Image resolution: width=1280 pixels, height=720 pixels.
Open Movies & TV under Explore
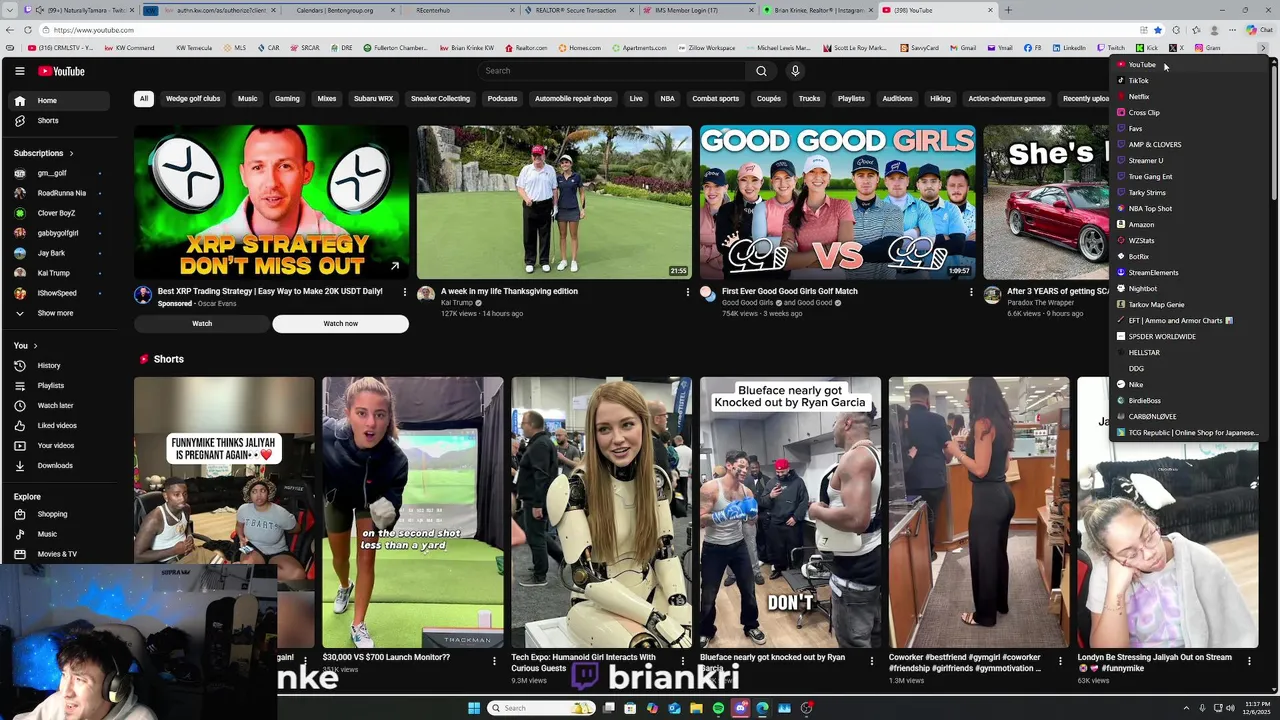click(x=60, y=554)
